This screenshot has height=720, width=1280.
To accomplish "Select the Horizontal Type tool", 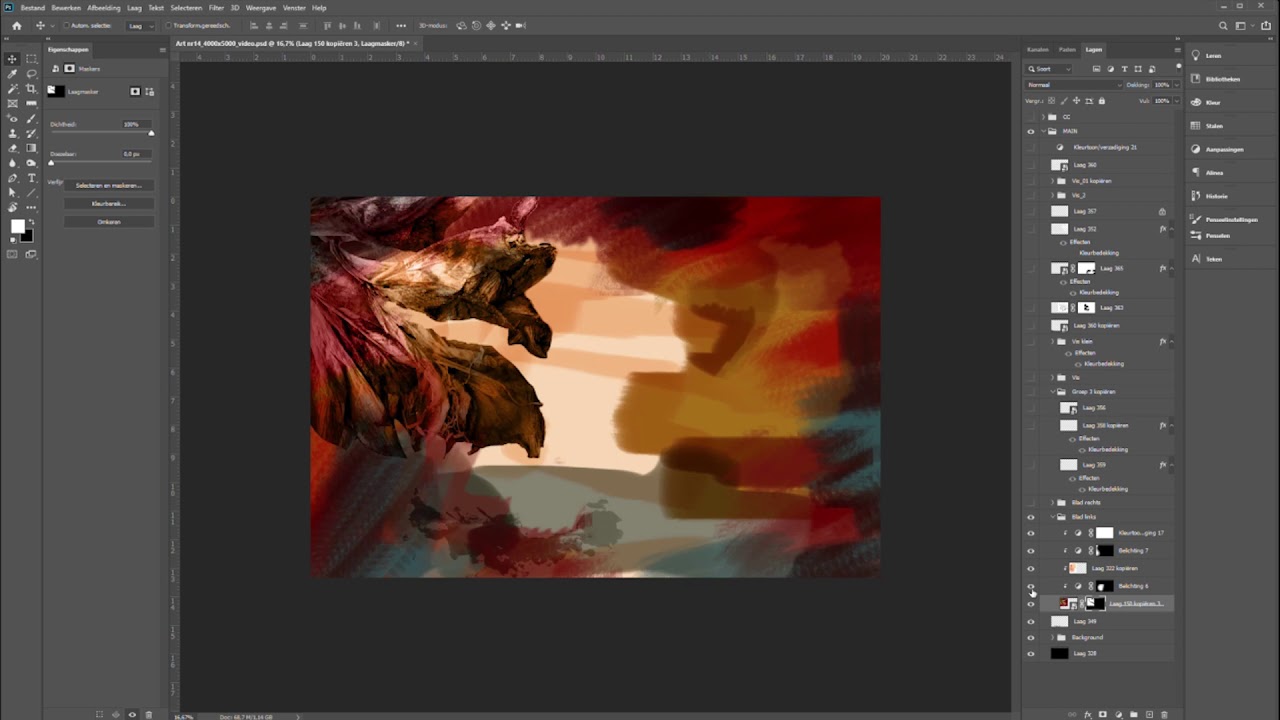I will [31, 178].
